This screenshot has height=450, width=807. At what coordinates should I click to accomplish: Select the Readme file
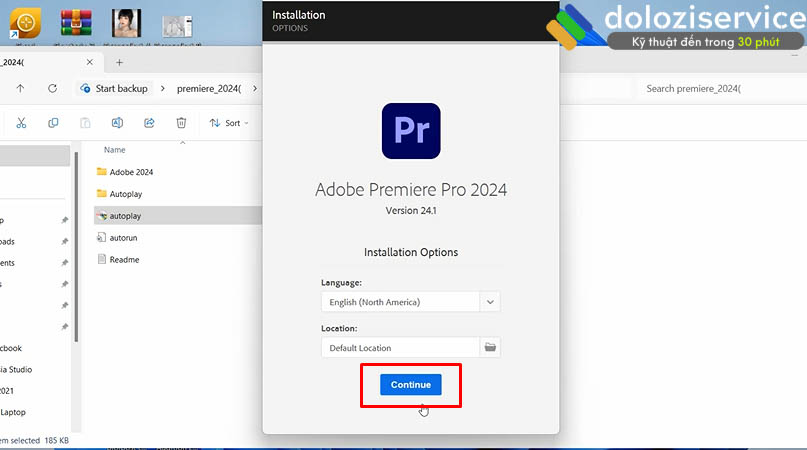[x=124, y=260]
